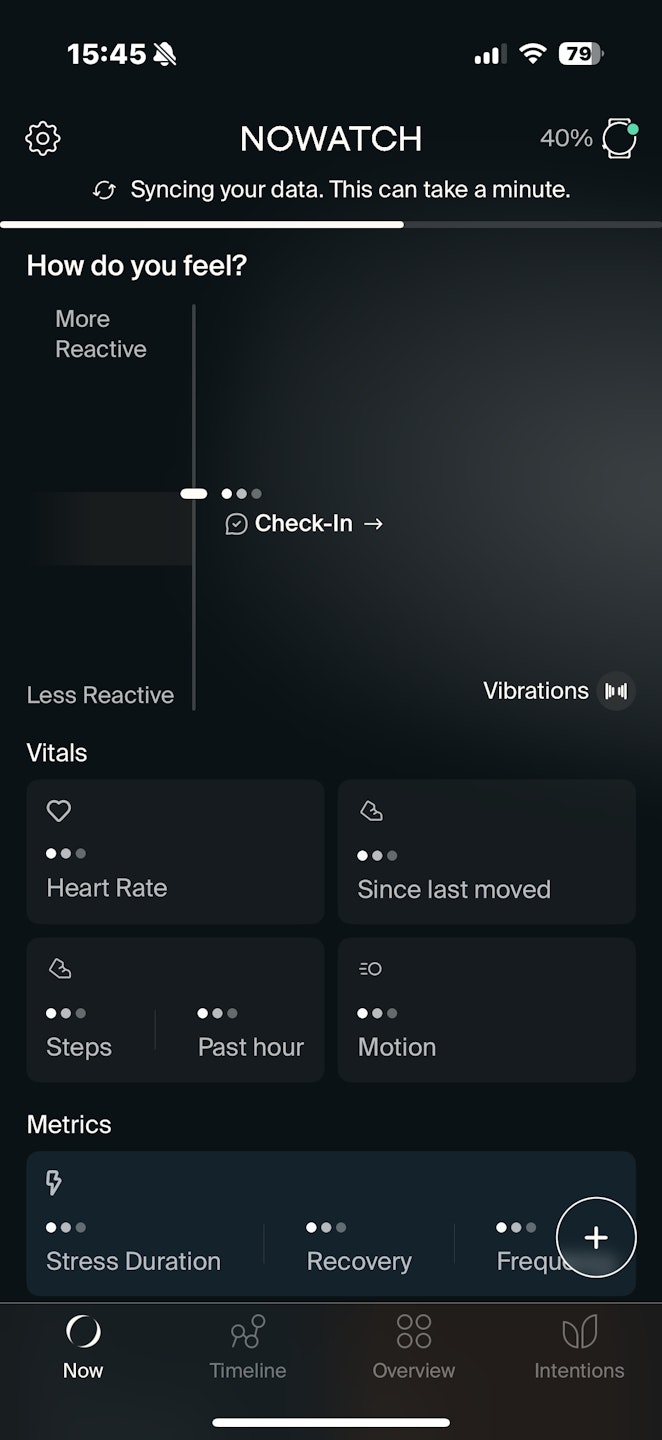This screenshot has height=1440, width=662.
Task: Tap the Motion card icon
Action: (370, 969)
